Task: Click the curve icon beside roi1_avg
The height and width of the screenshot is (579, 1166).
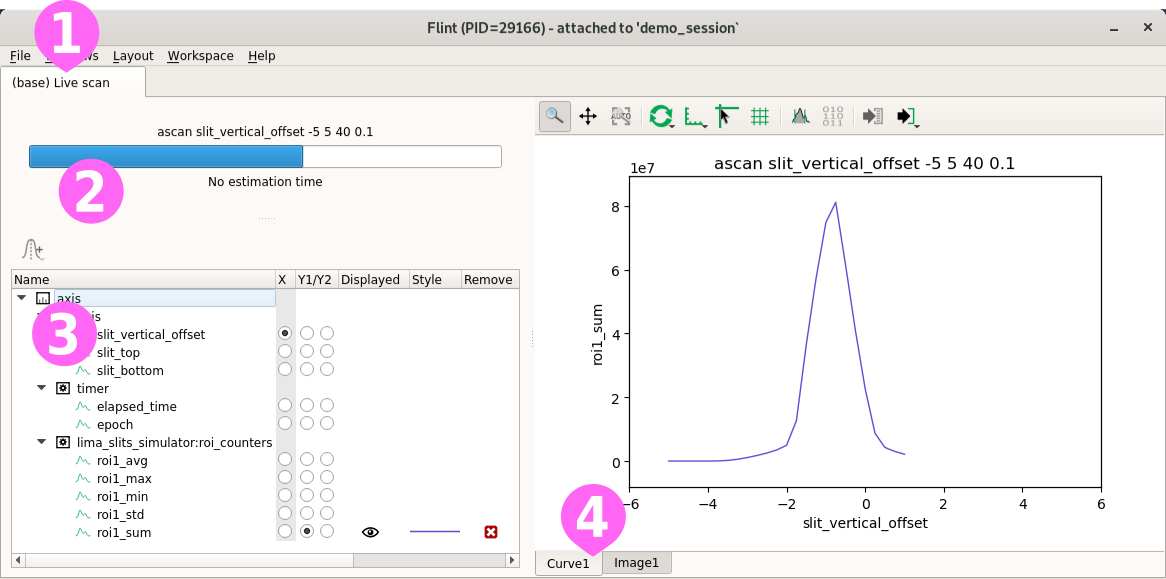Action: tap(83, 460)
